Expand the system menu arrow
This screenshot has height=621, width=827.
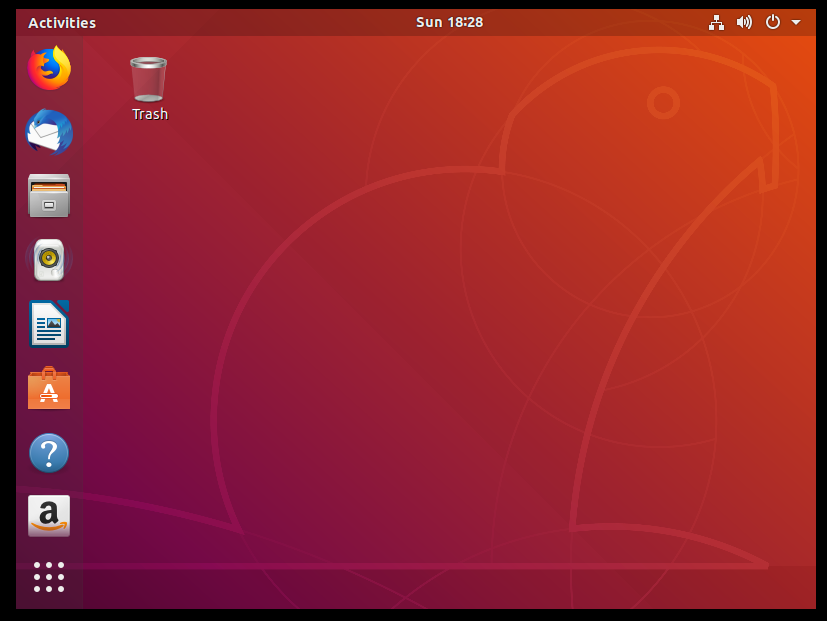pos(796,23)
